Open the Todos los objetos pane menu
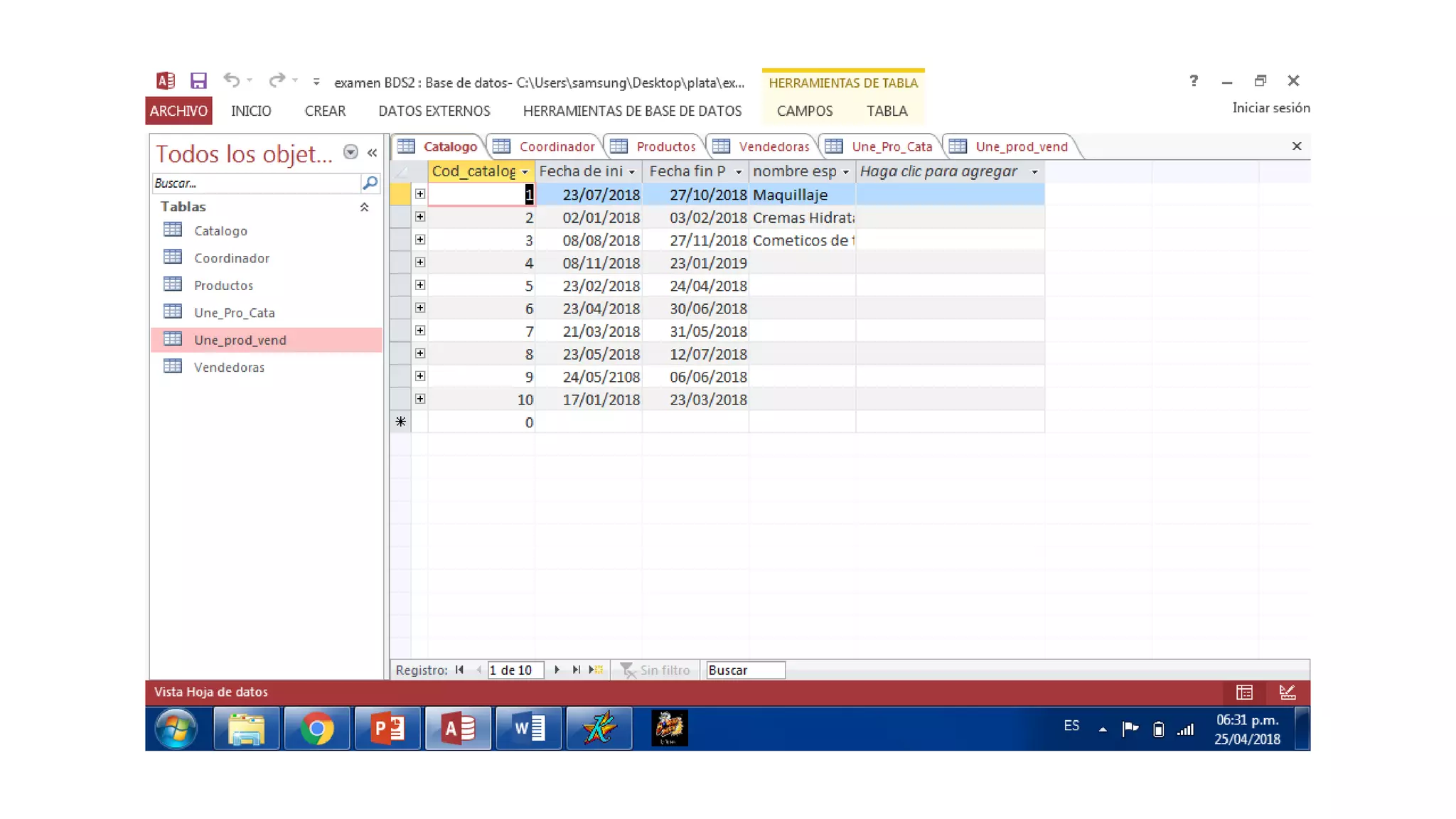1456x819 pixels. [x=350, y=152]
